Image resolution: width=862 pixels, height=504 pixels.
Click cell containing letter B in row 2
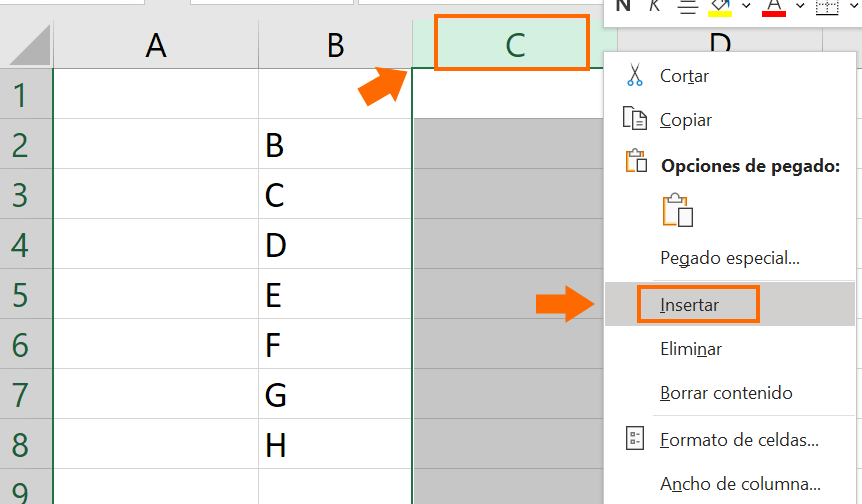tap(335, 144)
